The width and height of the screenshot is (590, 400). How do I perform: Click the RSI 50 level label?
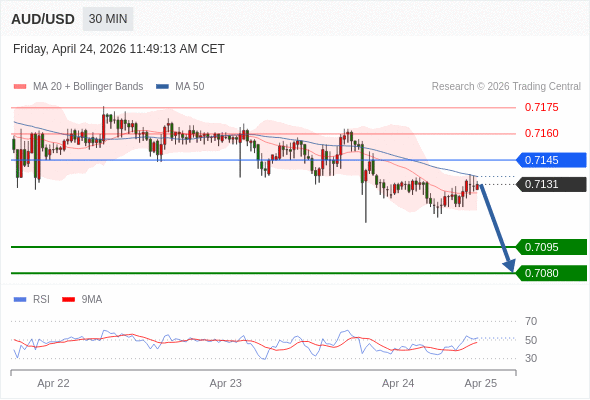click(x=531, y=340)
